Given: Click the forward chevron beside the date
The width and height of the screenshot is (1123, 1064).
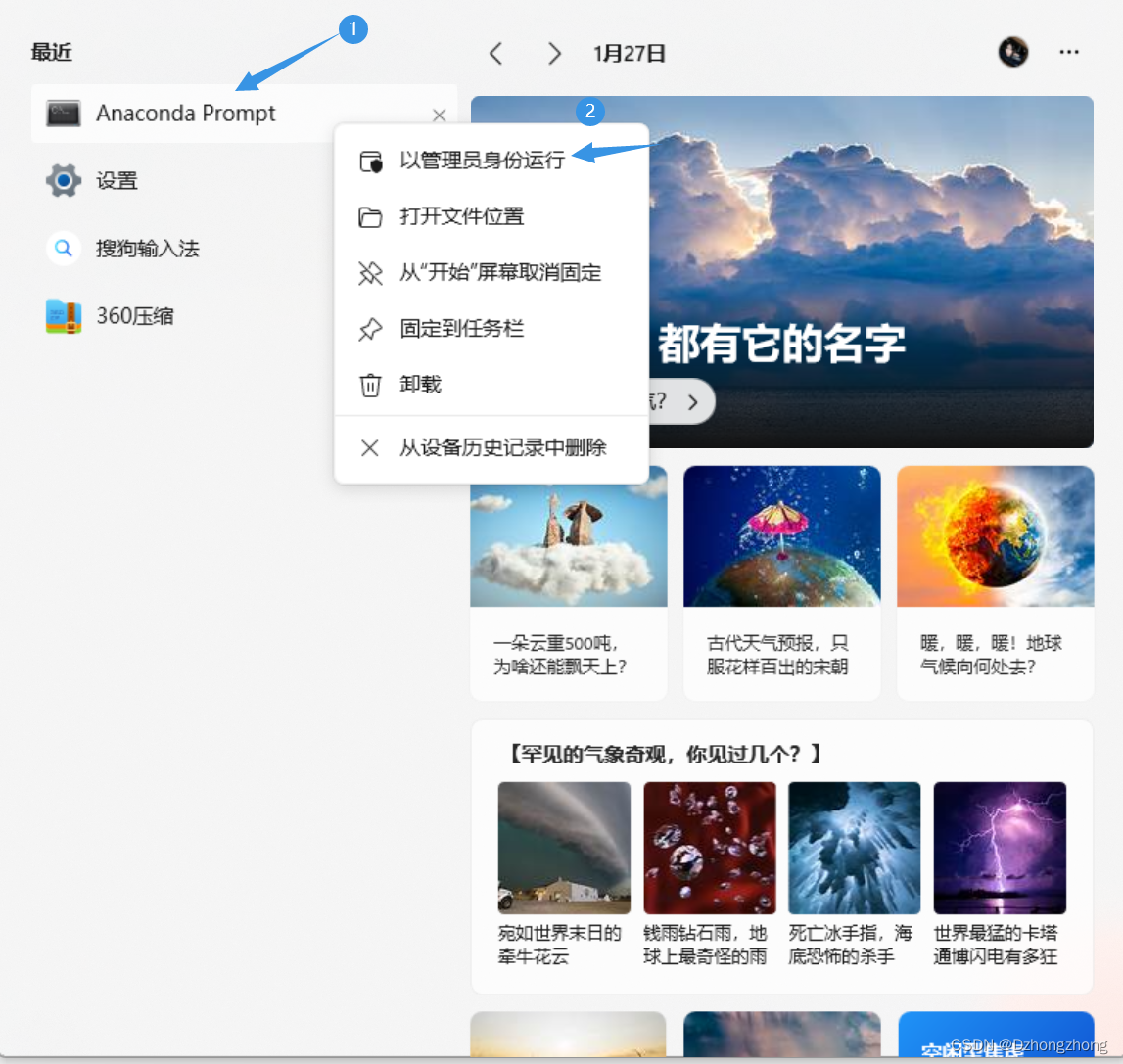Looking at the screenshot, I should click(x=554, y=53).
